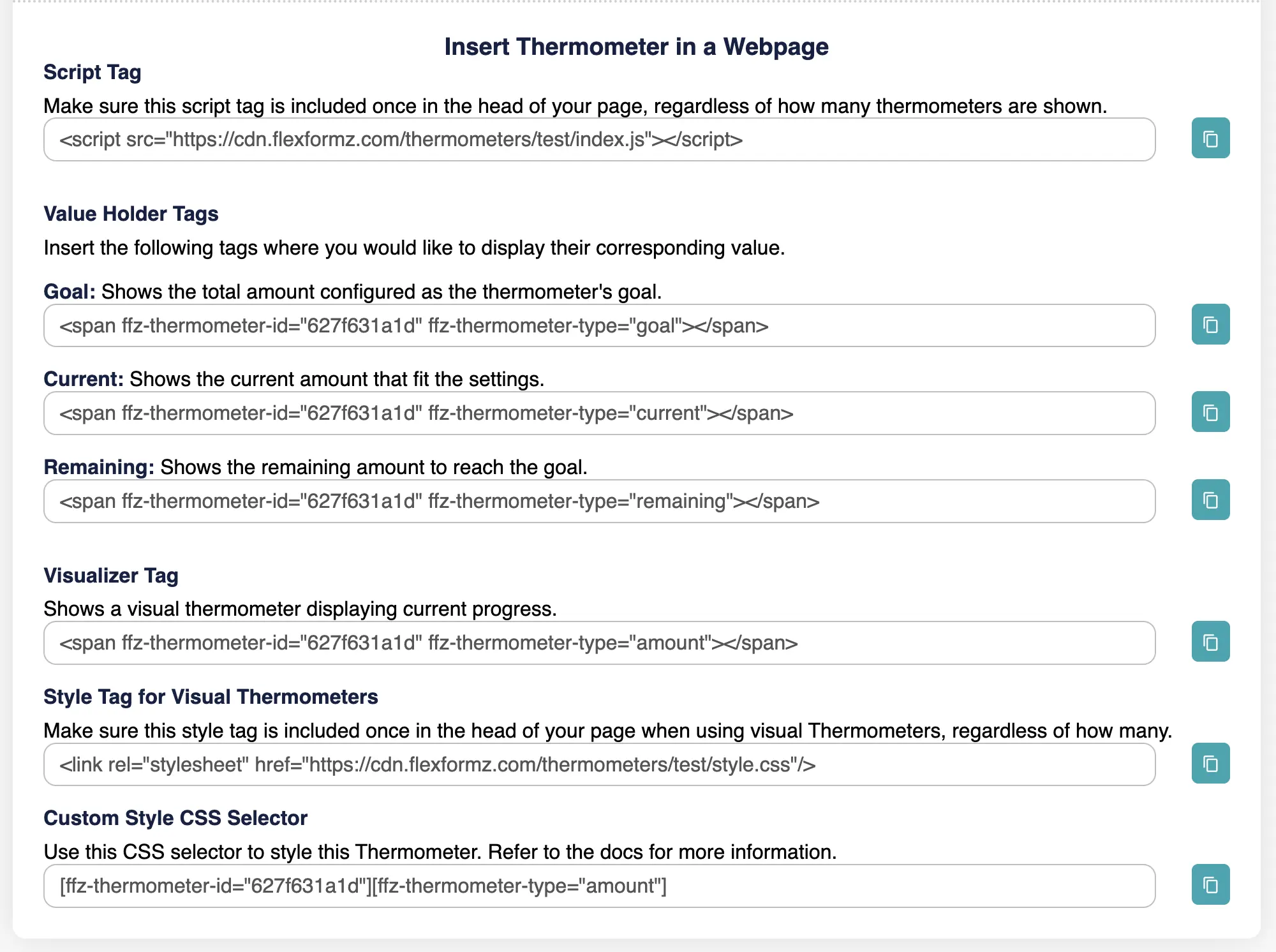Click the script src code field
Viewport: 1276px width, 952px height.
click(598, 139)
